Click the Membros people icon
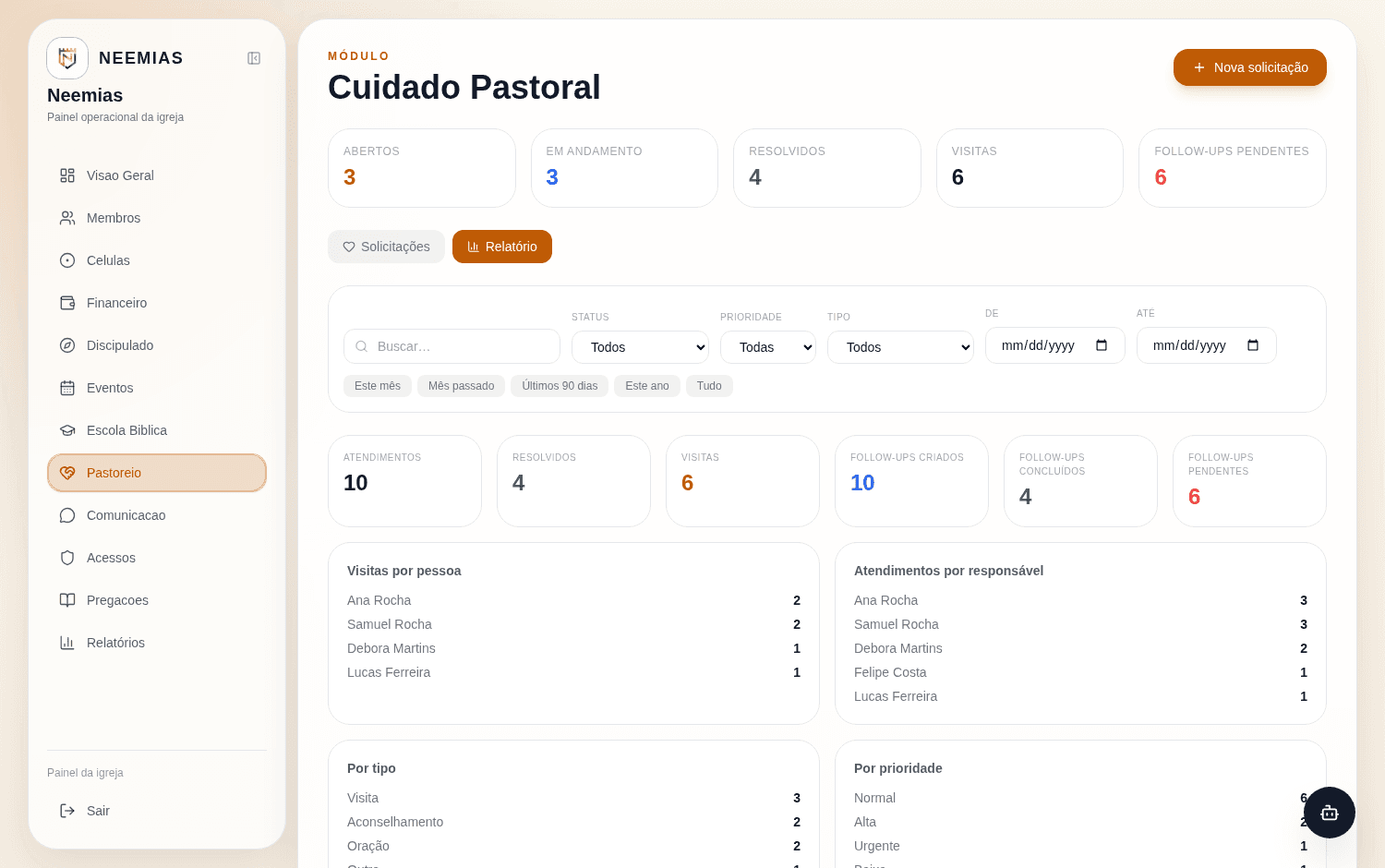 click(67, 218)
